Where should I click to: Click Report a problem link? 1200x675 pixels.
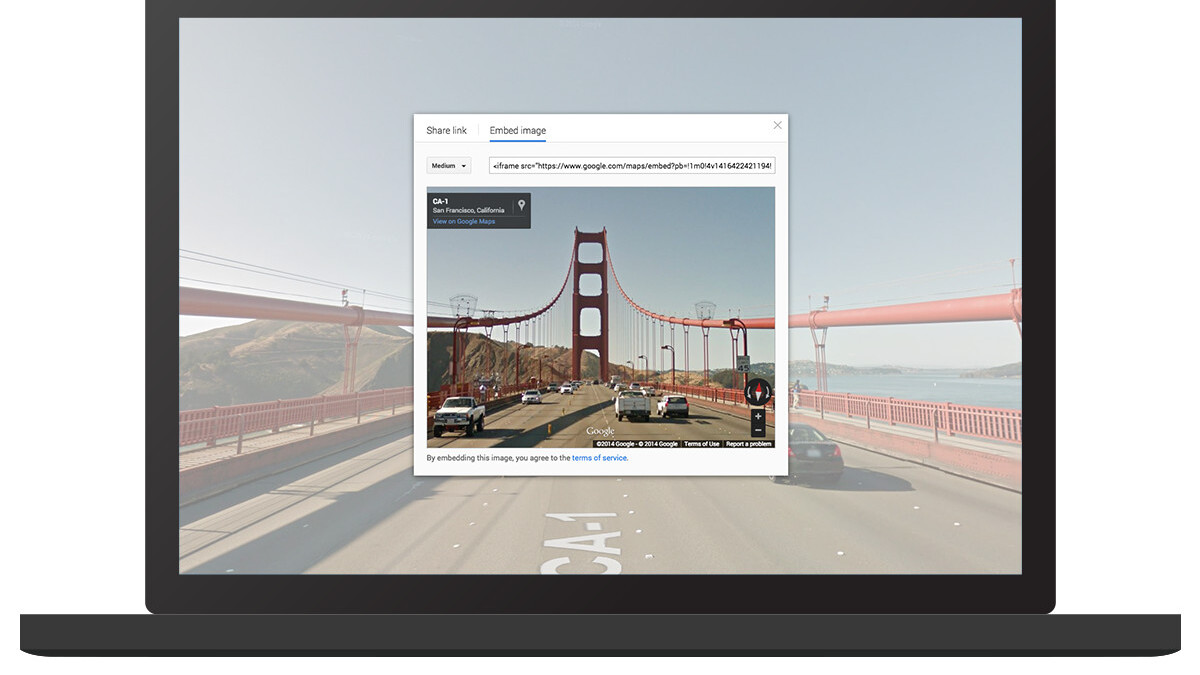[x=748, y=443]
